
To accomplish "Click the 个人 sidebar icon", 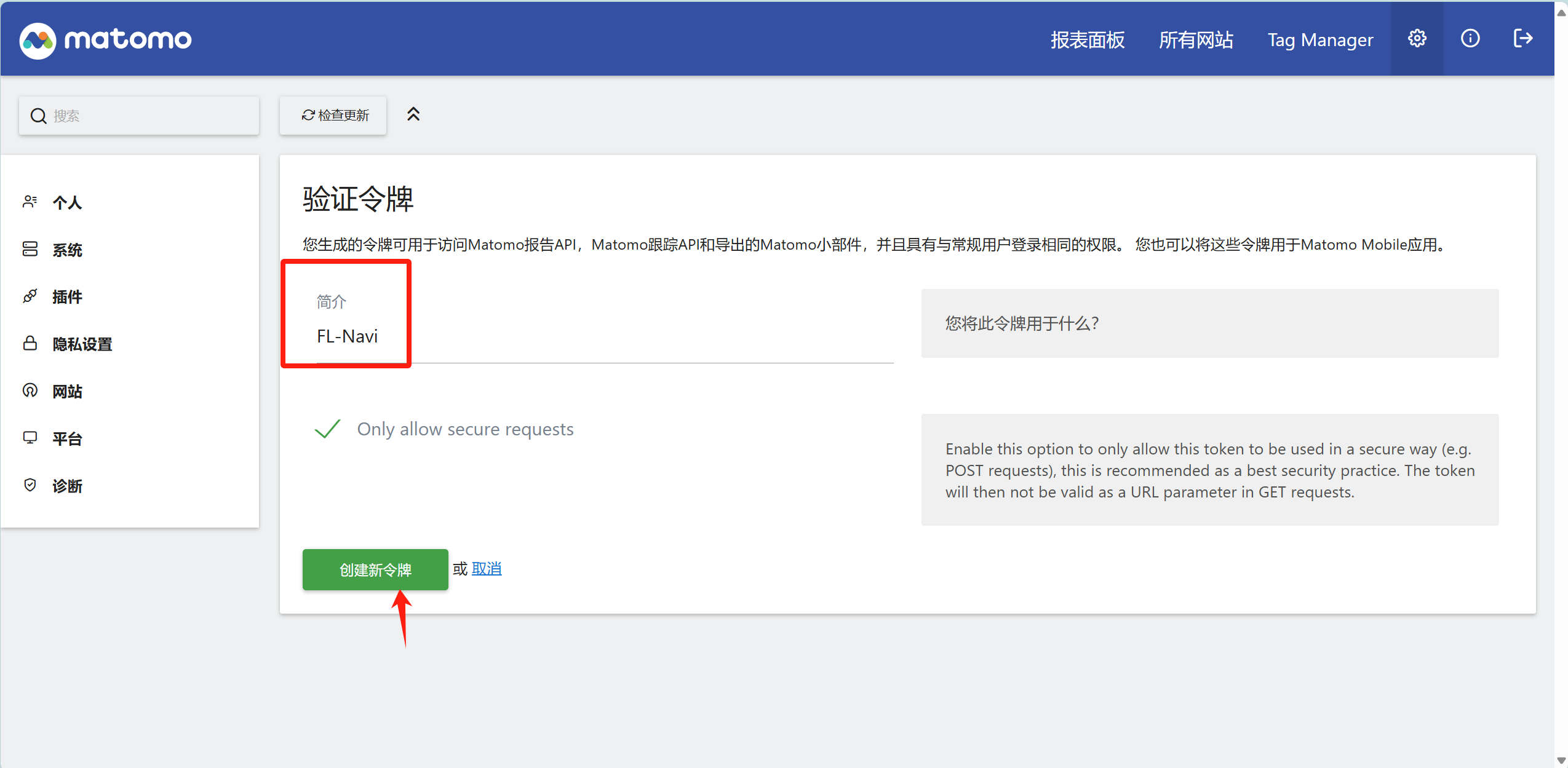I will click(x=30, y=202).
